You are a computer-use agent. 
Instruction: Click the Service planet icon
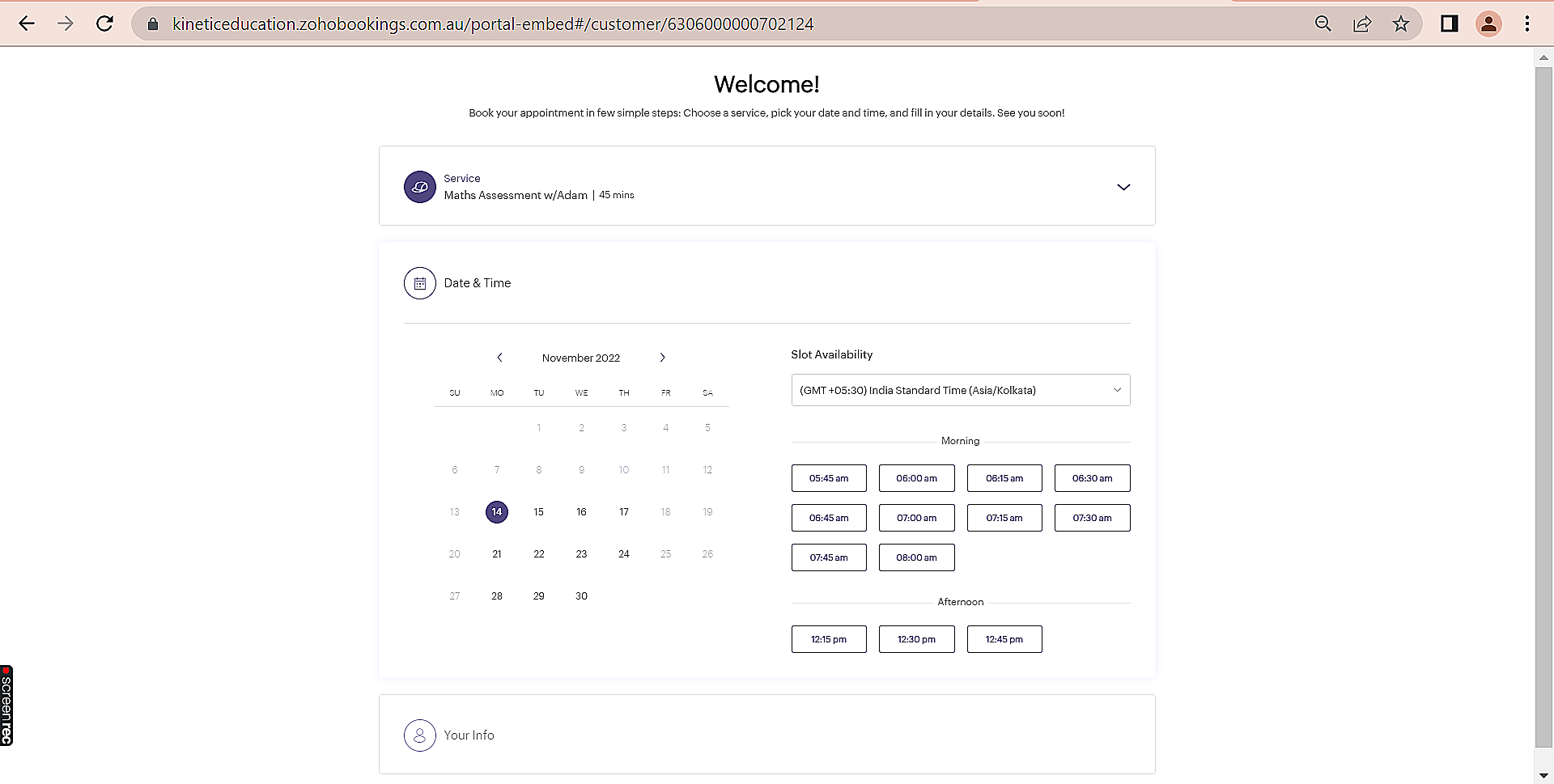pos(419,187)
